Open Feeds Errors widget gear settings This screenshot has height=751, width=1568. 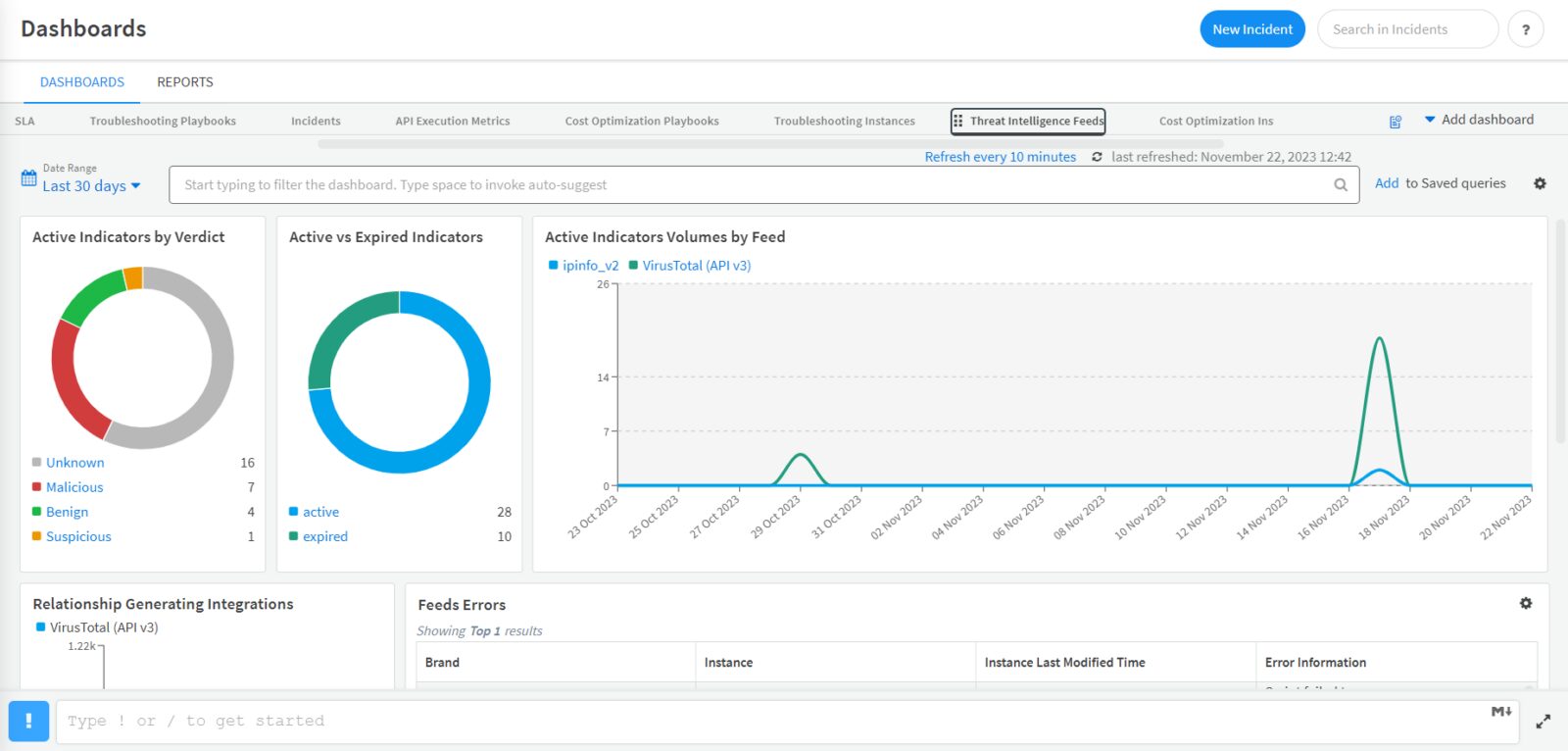[x=1526, y=603]
